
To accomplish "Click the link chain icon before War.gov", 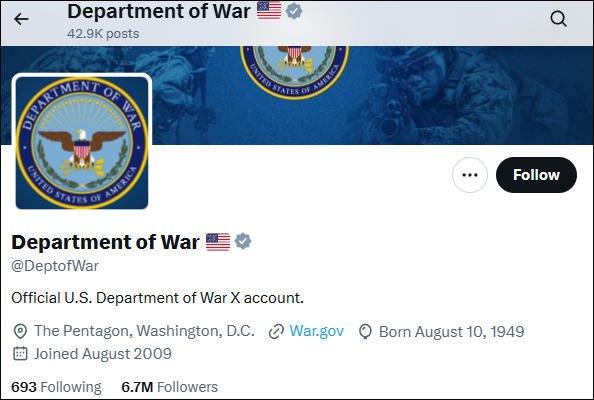I will click(x=276, y=331).
